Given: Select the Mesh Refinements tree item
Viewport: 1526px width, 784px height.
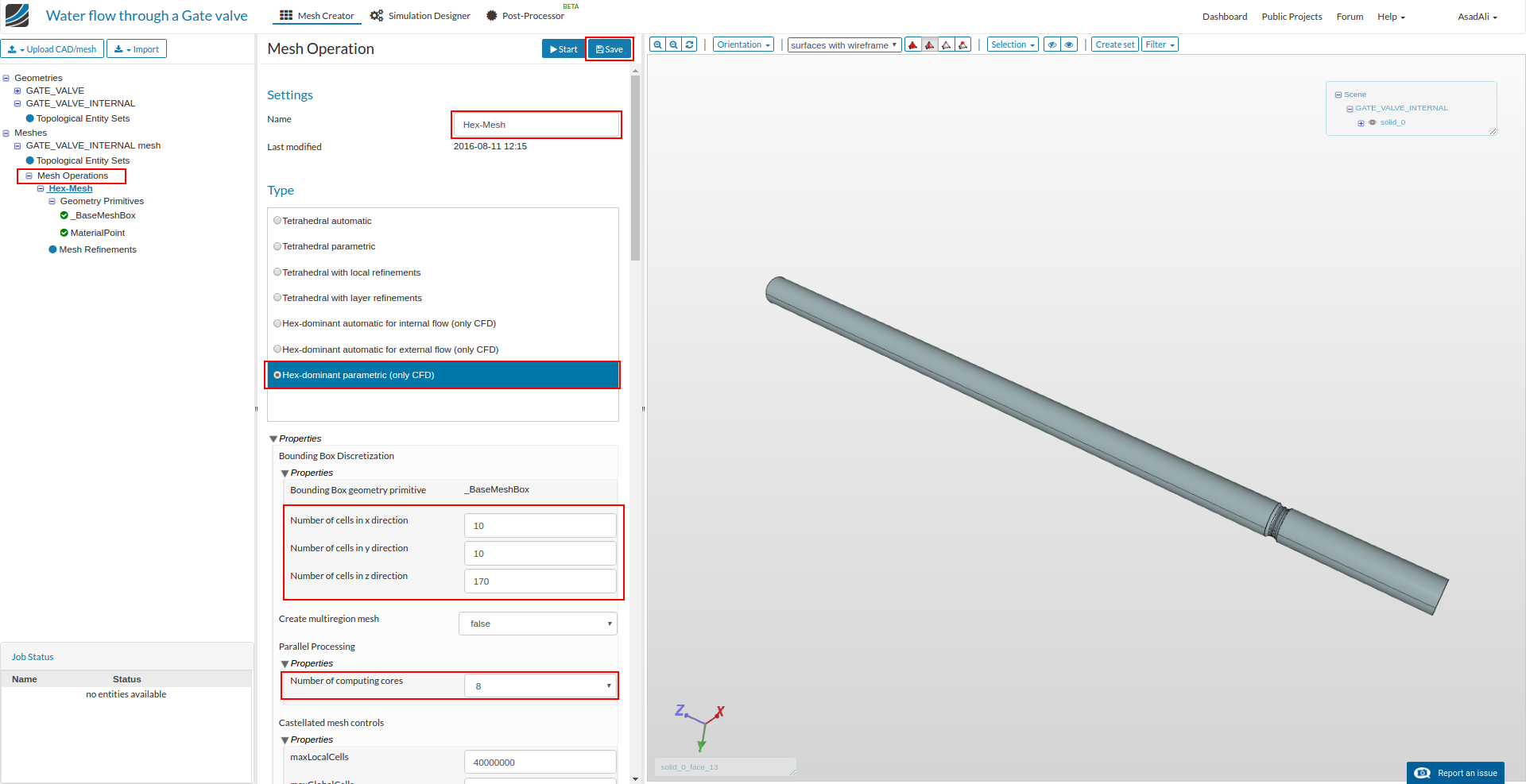Looking at the screenshot, I should (x=98, y=249).
